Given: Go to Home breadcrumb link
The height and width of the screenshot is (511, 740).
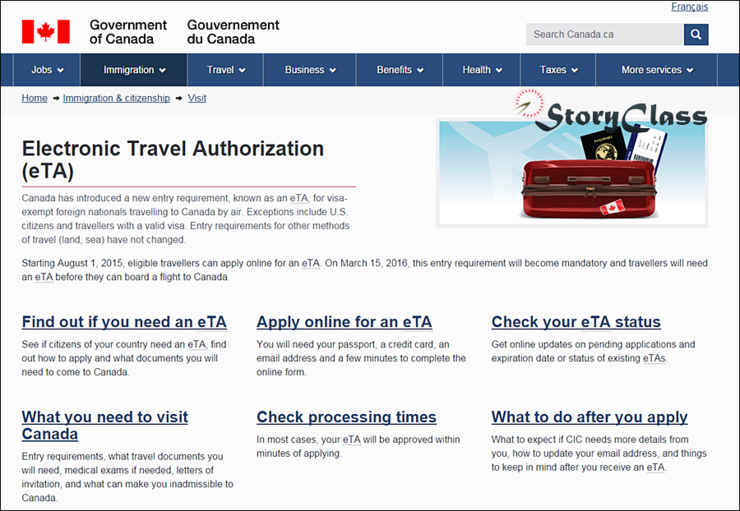Looking at the screenshot, I should pyautogui.click(x=34, y=98).
